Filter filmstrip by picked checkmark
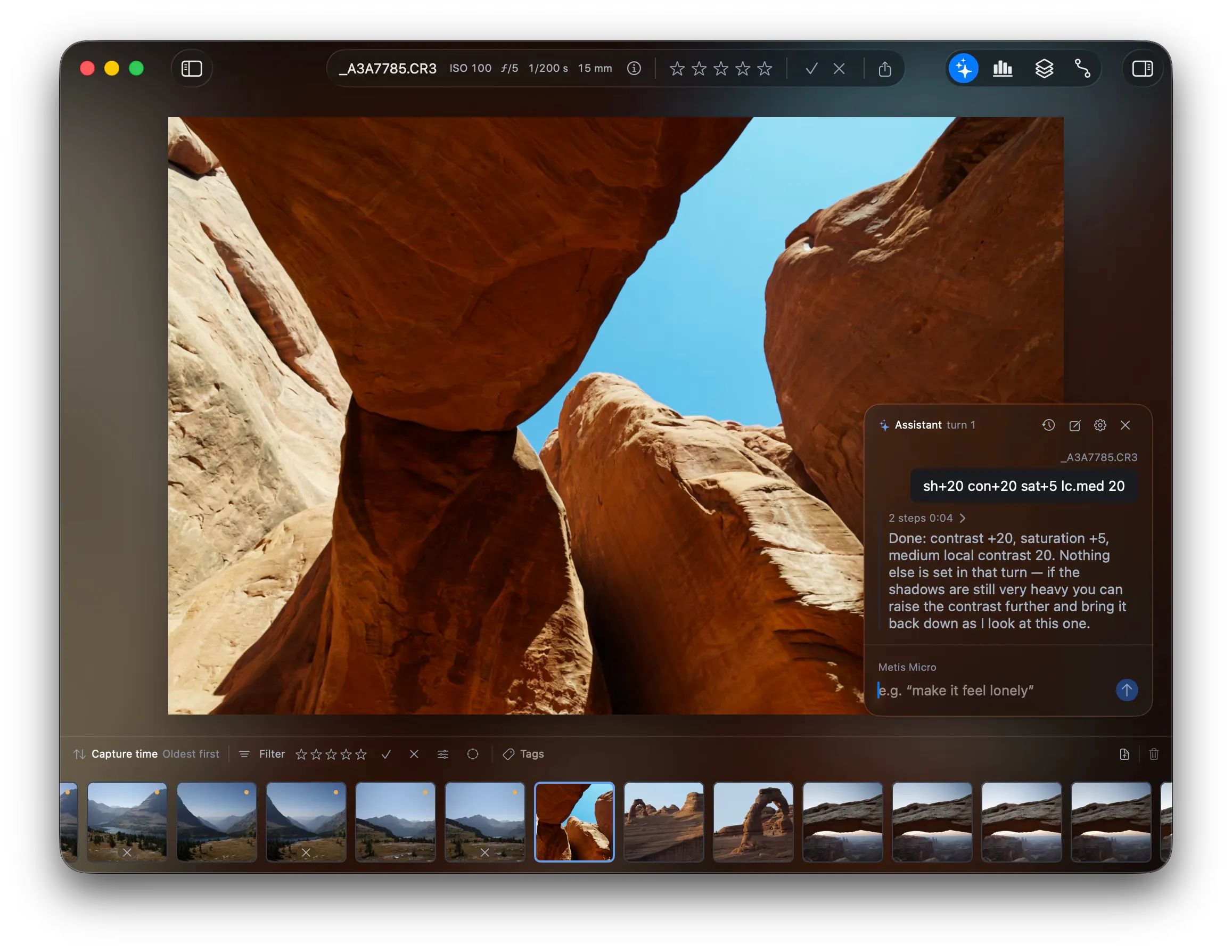The height and width of the screenshot is (952, 1232). pos(386,754)
